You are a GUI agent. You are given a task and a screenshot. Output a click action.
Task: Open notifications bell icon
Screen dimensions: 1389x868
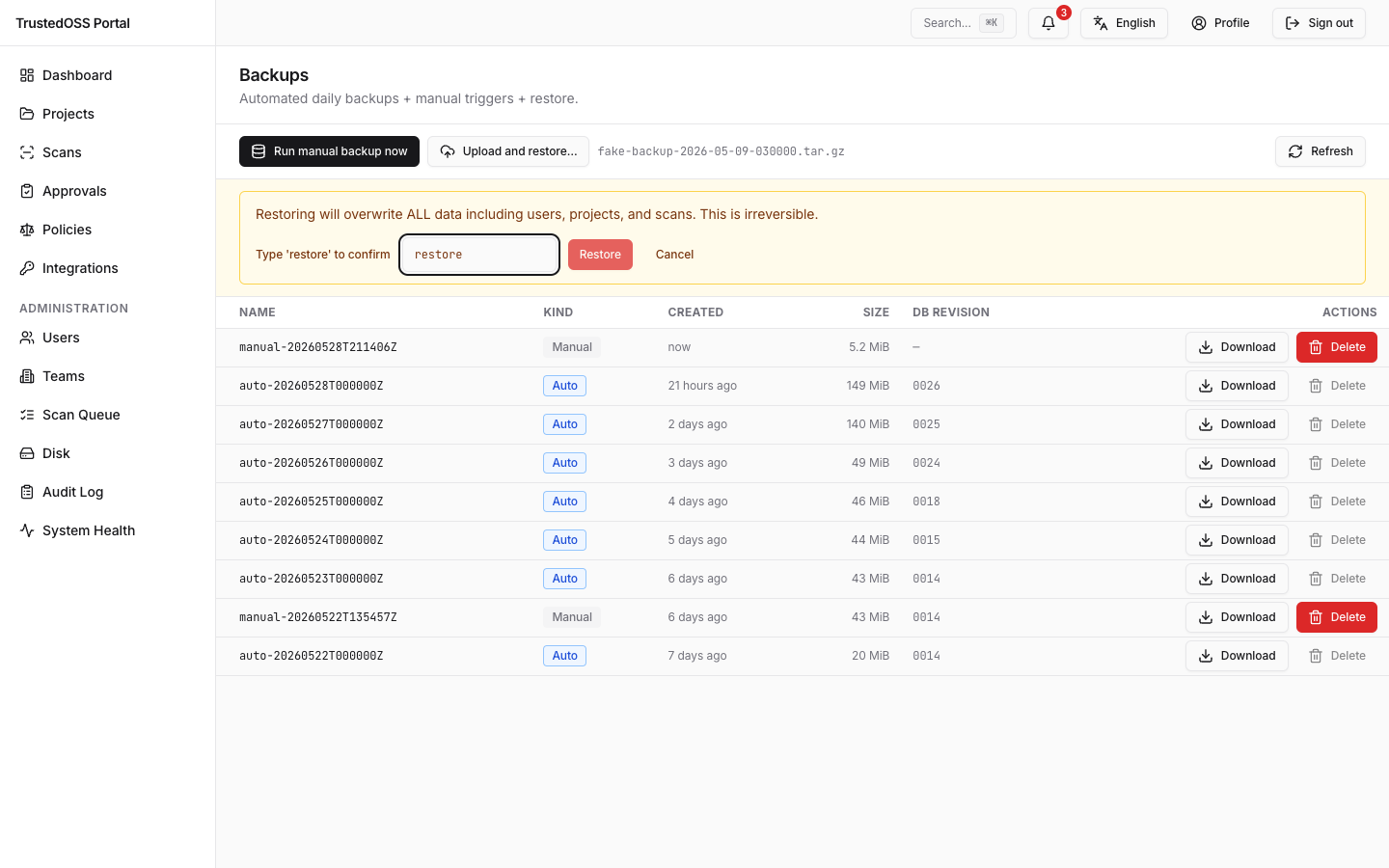click(x=1049, y=23)
